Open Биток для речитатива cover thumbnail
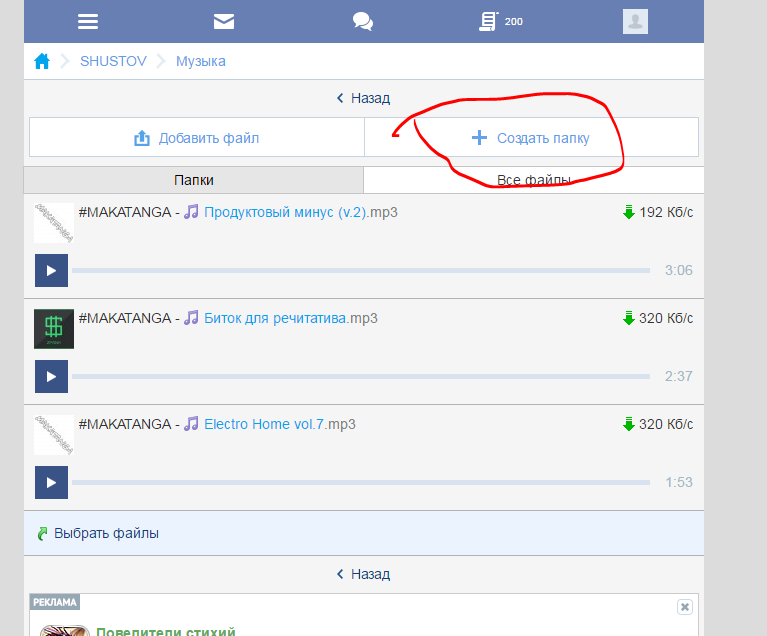767x636 pixels. click(x=54, y=329)
